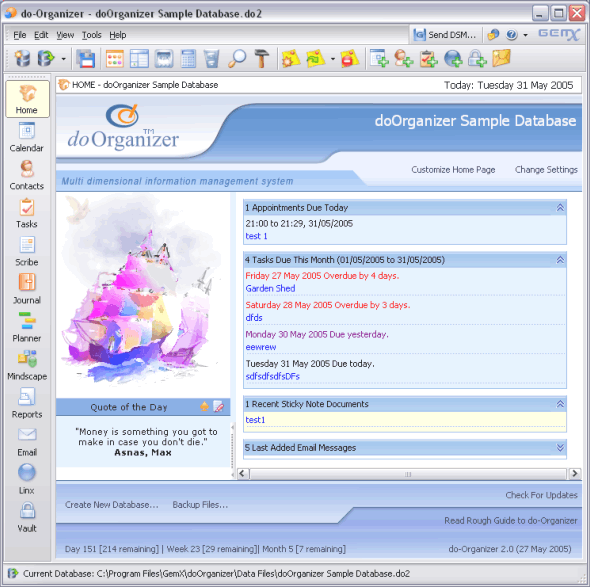Image resolution: width=590 pixels, height=587 pixels.
Task: Click the horizontal scrollbar left arrow
Action: pyautogui.click(x=242, y=474)
